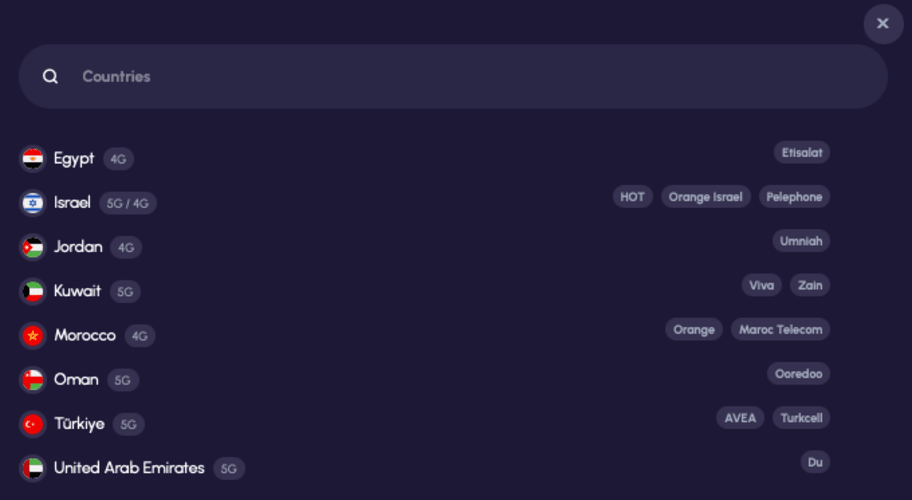The width and height of the screenshot is (912, 500).
Task: Close the countries panel
Action: [x=883, y=24]
